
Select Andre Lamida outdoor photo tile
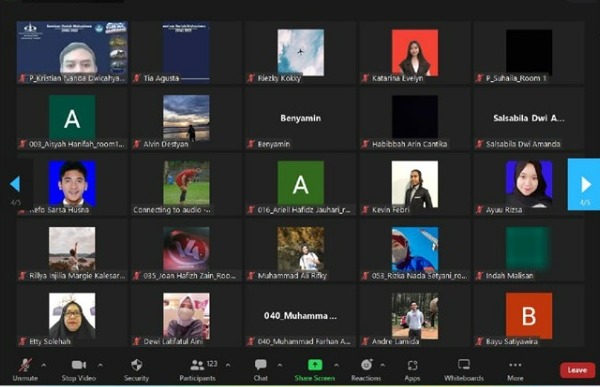click(415, 316)
